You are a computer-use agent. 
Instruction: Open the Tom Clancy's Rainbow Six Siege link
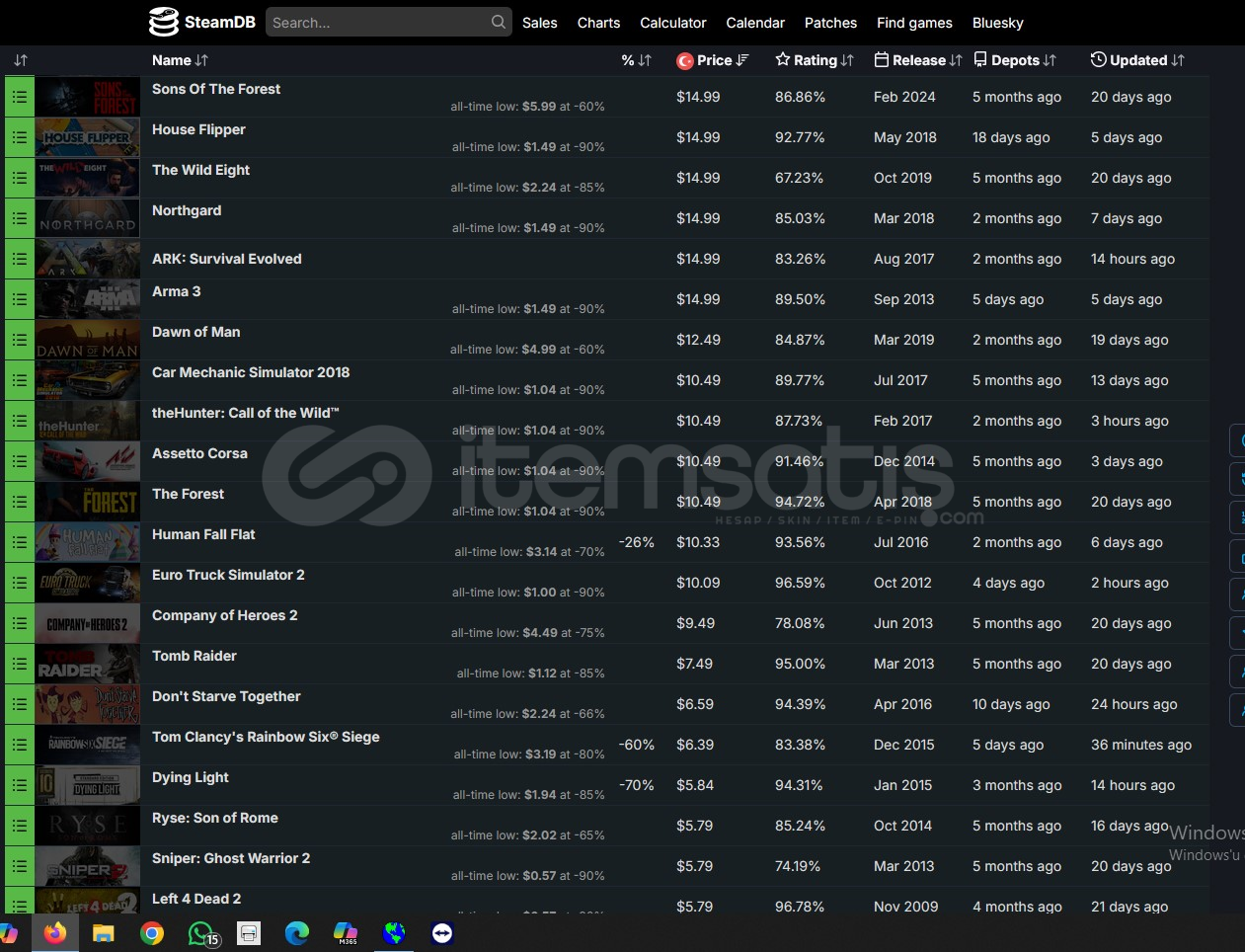266,737
